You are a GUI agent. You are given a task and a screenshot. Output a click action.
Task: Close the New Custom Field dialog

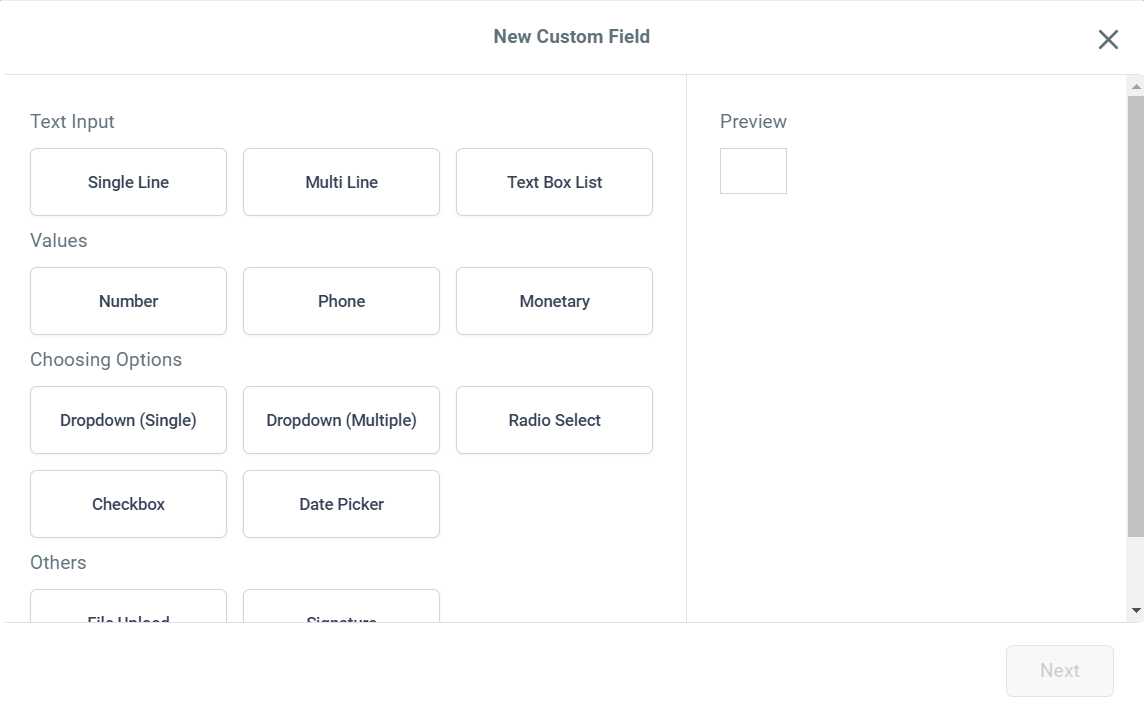[1108, 39]
